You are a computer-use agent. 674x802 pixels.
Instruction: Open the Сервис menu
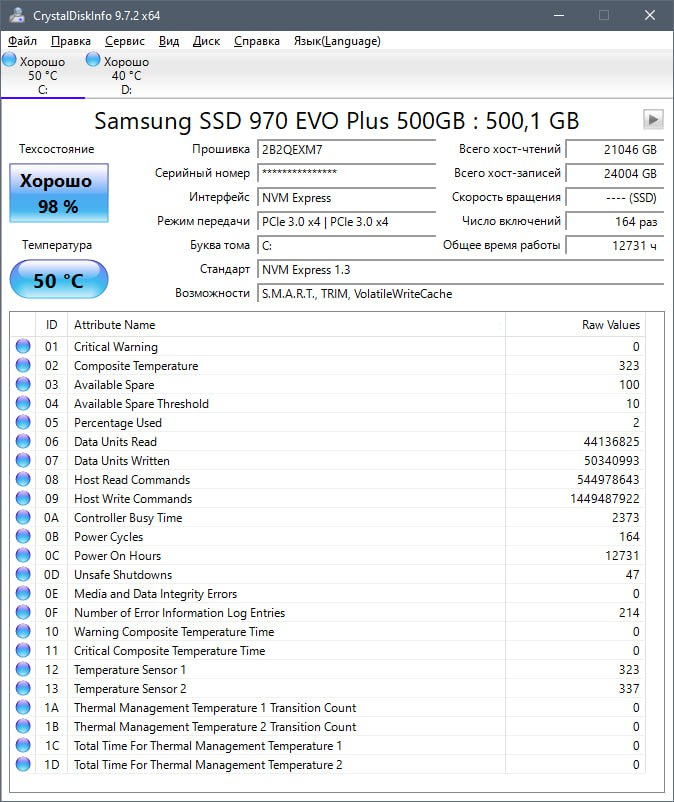(x=125, y=41)
